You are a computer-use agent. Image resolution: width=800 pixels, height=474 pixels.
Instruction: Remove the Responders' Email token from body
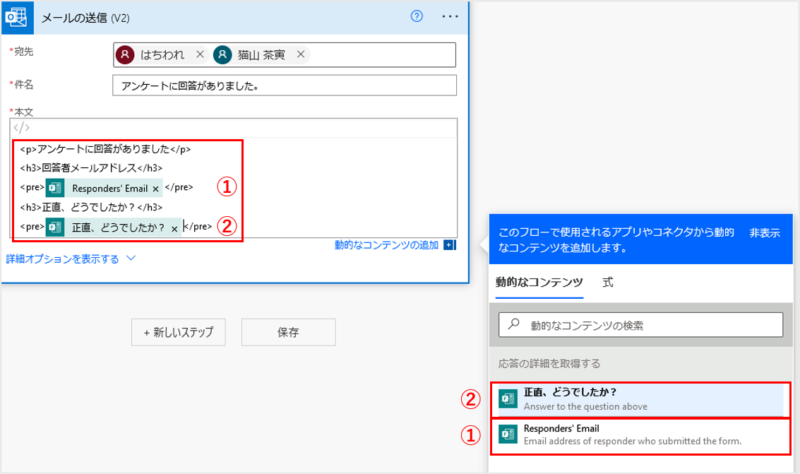click(156, 188)
